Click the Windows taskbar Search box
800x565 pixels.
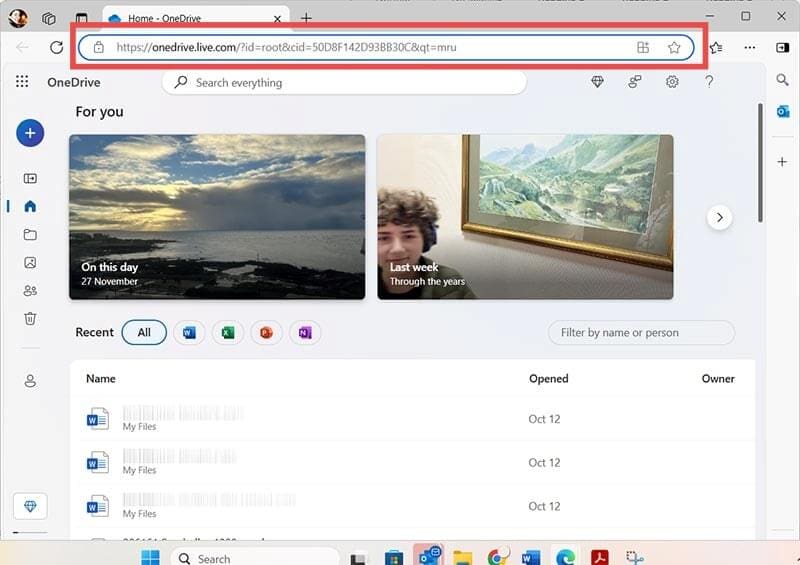255,558
